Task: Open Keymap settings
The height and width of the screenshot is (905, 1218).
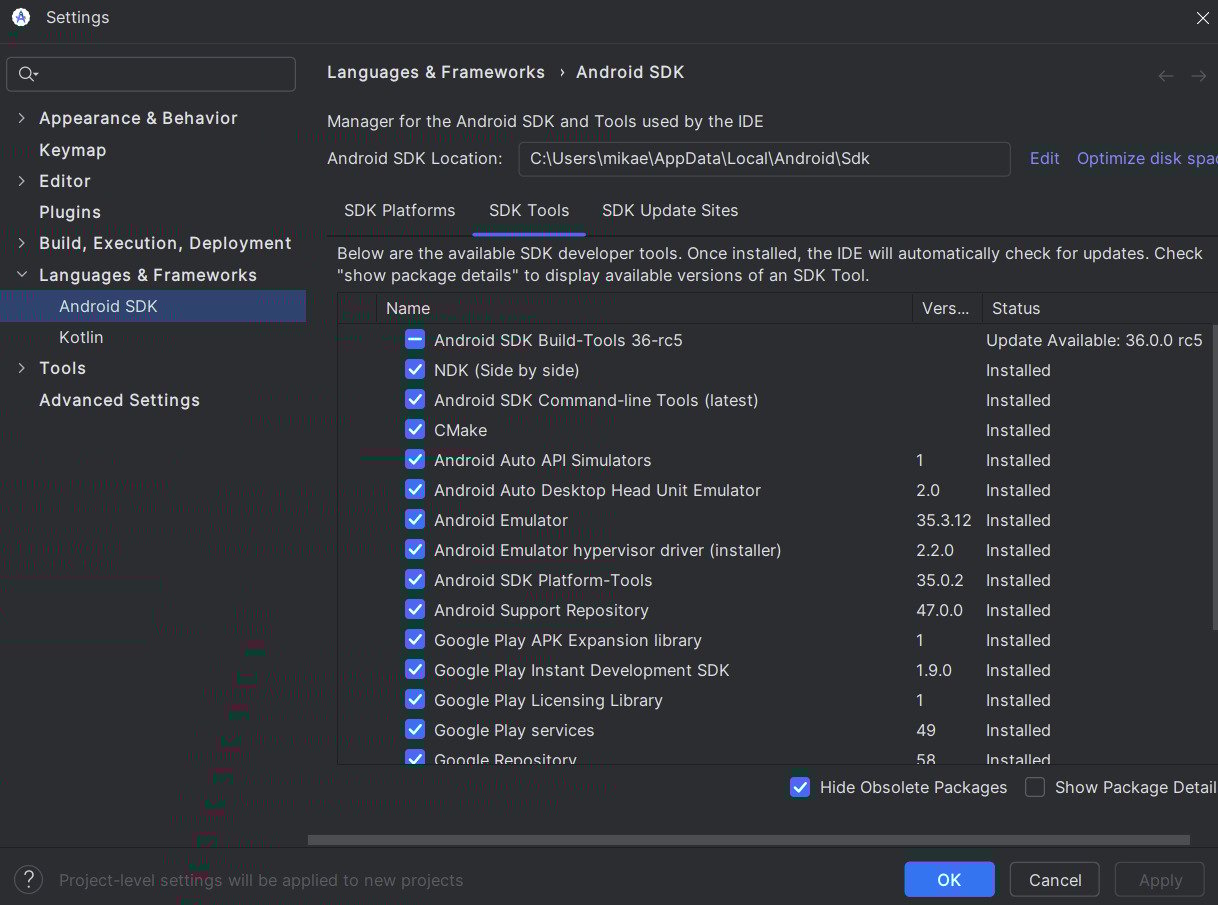Action: 72,150
